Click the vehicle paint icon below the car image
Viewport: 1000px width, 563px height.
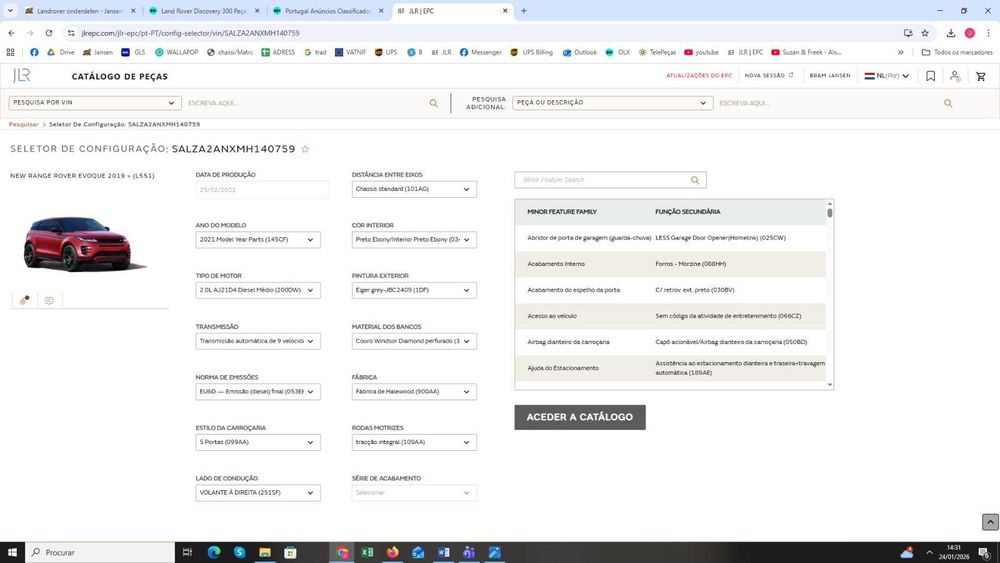24,300
